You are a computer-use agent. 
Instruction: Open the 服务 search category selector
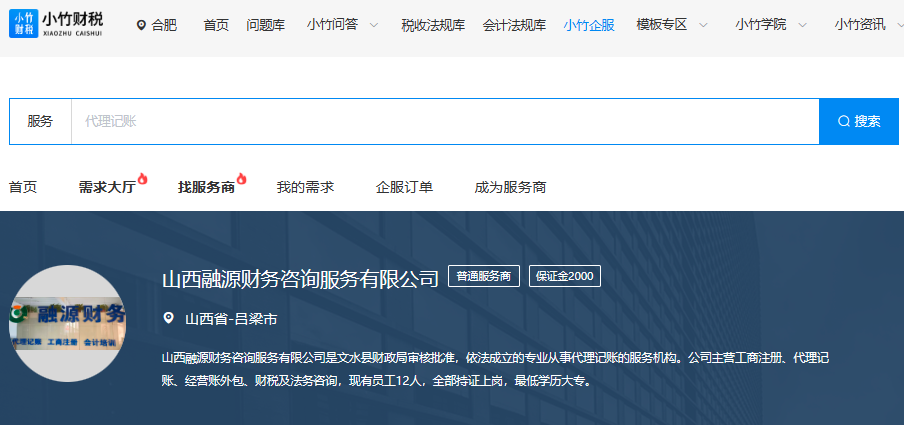point(40,121)
